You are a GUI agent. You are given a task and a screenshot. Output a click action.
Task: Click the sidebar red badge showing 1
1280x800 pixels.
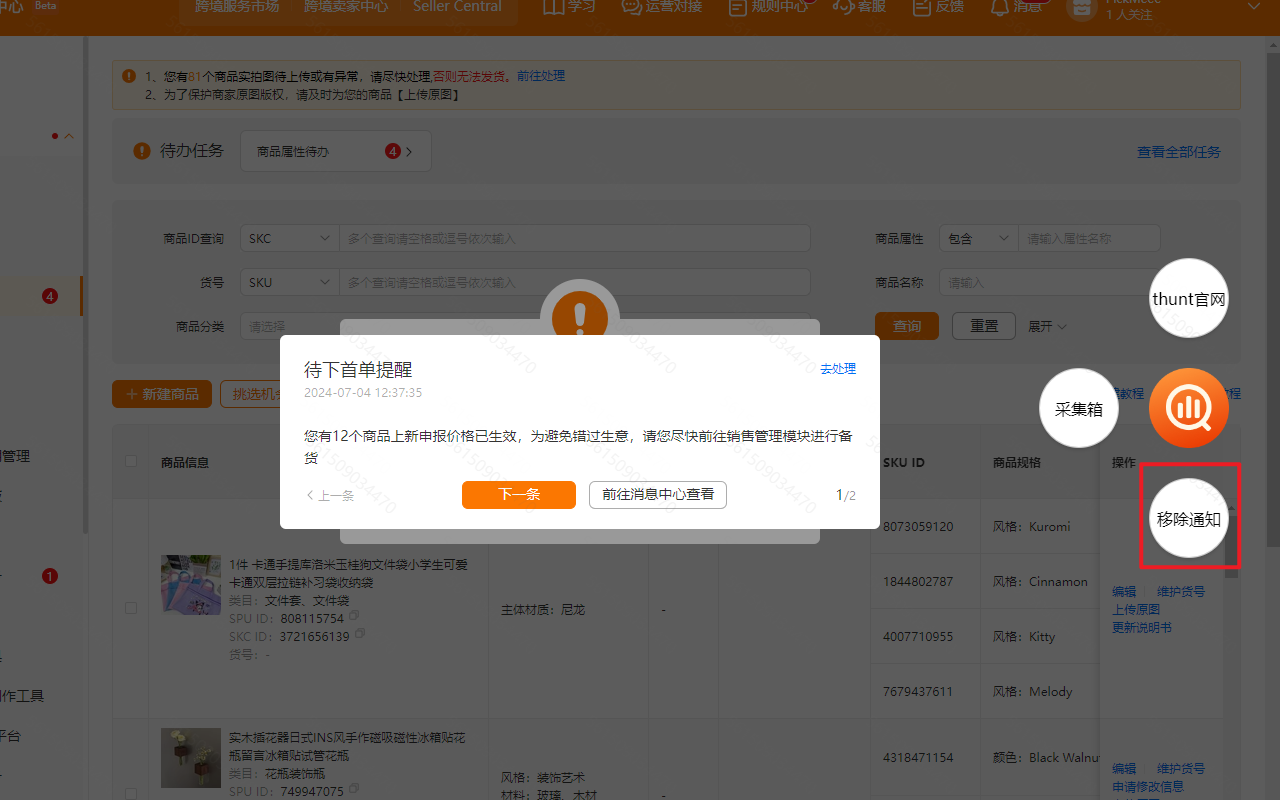(50, 576)
